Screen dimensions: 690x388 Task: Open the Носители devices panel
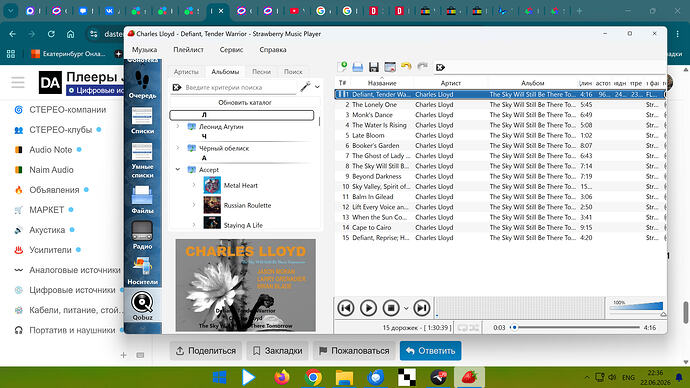pos(142,271)
